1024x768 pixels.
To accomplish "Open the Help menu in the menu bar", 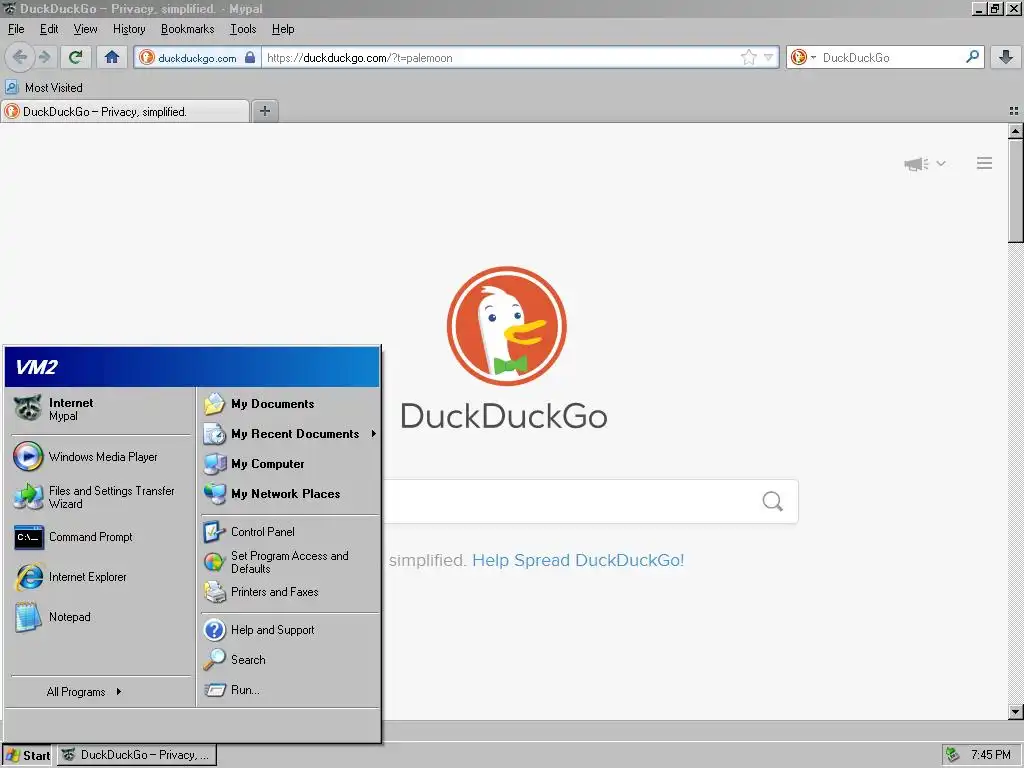I will pos(283,29).
